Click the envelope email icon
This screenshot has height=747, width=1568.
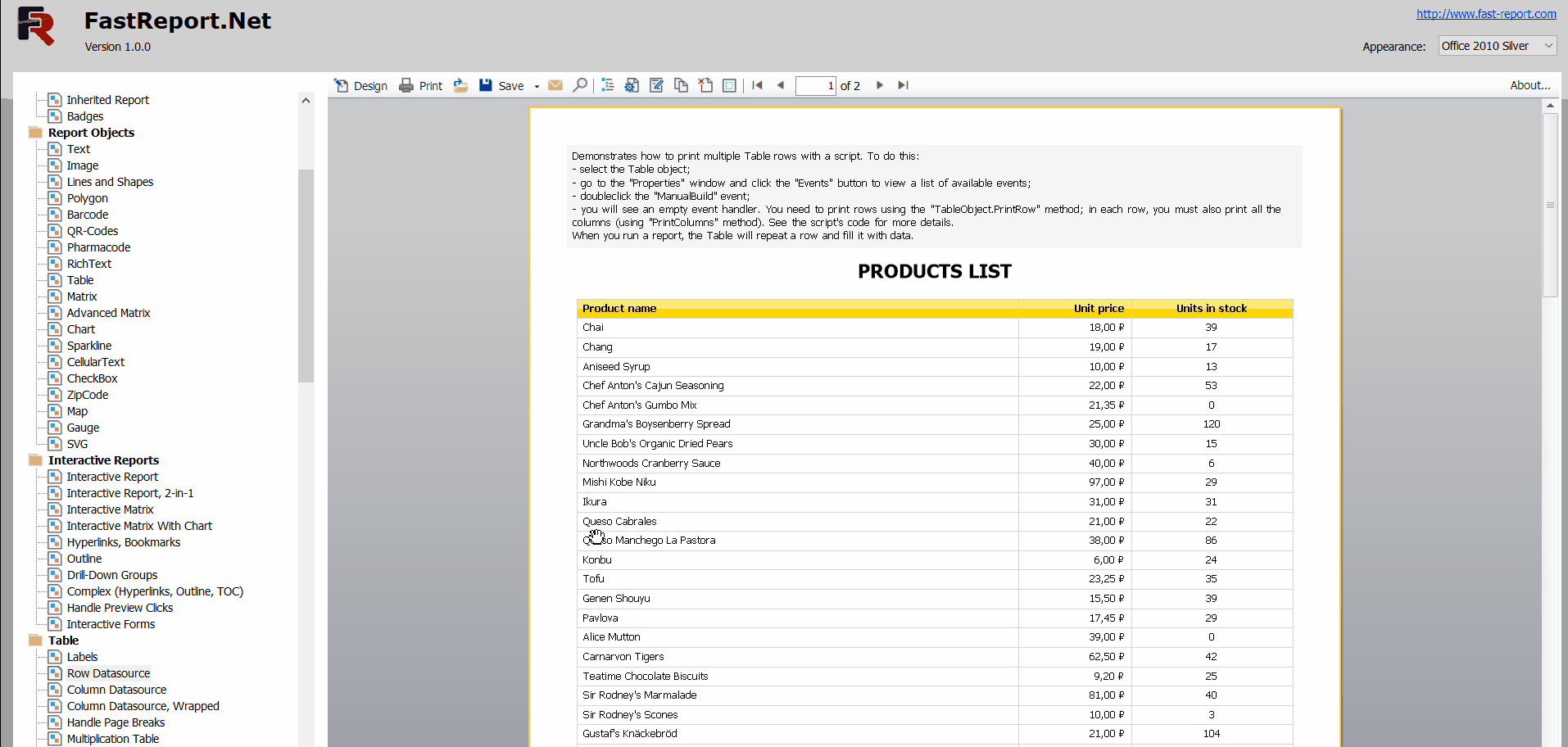(x=555, y=85)
